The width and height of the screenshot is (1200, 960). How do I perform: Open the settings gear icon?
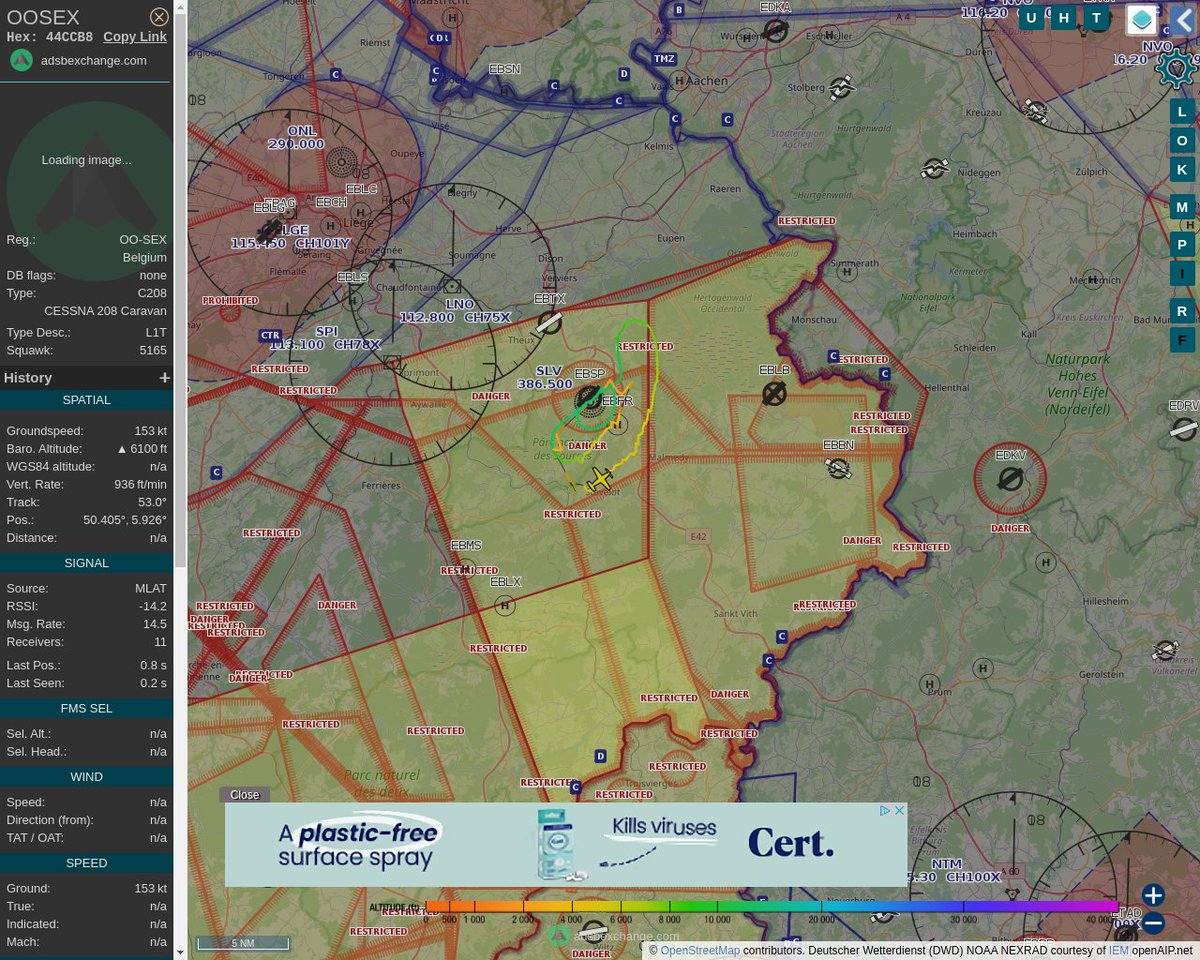pyautogui.click(x=1176, y=69)
